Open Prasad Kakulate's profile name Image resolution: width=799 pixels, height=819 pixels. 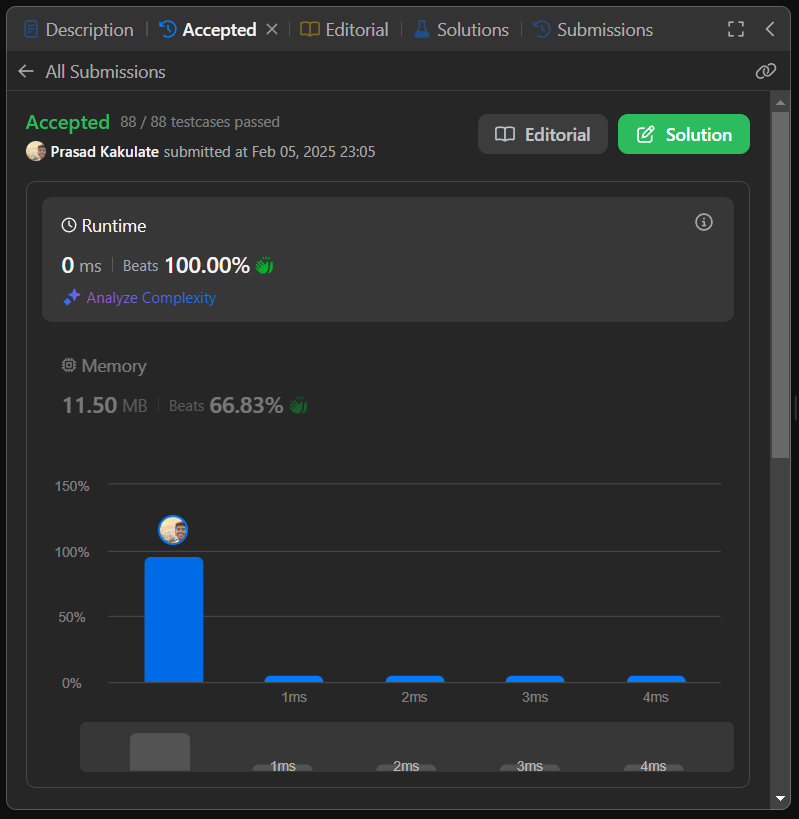point(104,151)
